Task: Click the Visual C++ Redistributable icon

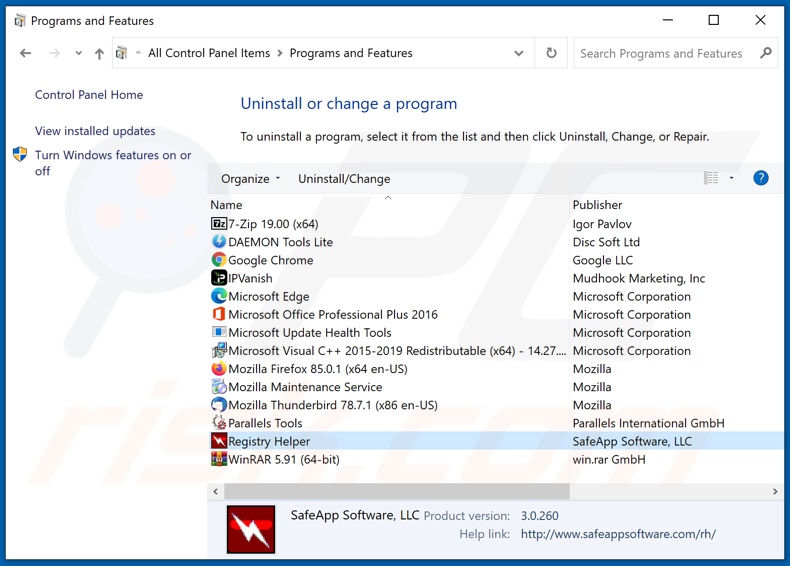Action: click(219, 351)
